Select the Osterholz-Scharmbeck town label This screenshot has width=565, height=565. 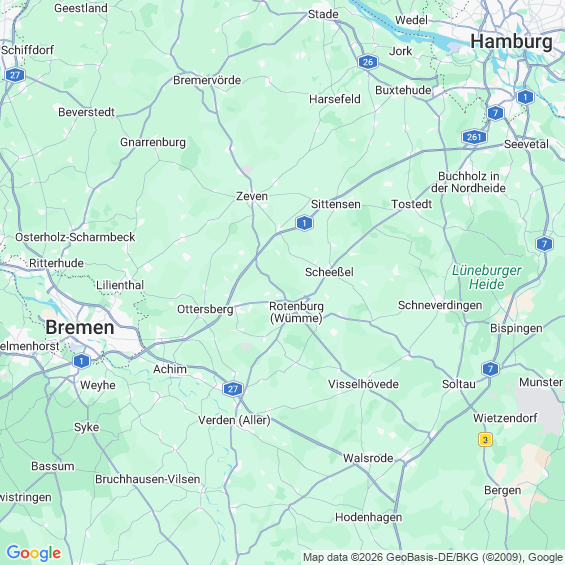tap(75, 237)
